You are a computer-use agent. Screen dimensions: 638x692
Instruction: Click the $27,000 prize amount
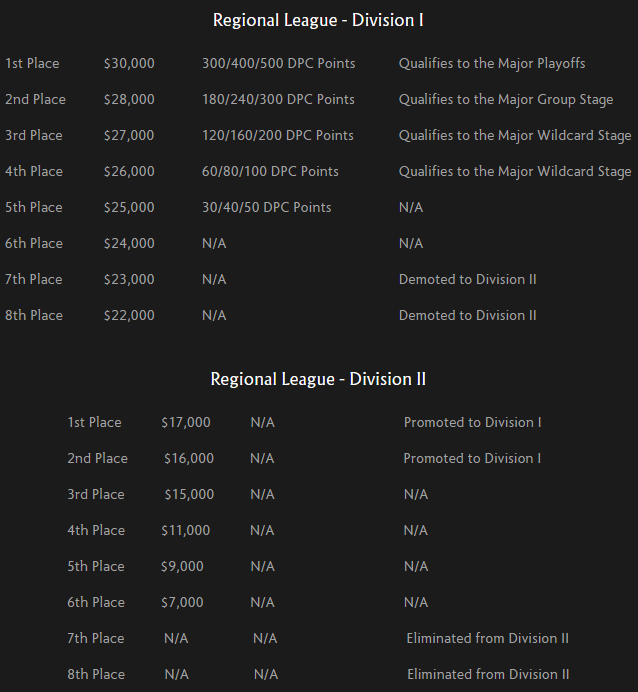(x=129, y=135)
